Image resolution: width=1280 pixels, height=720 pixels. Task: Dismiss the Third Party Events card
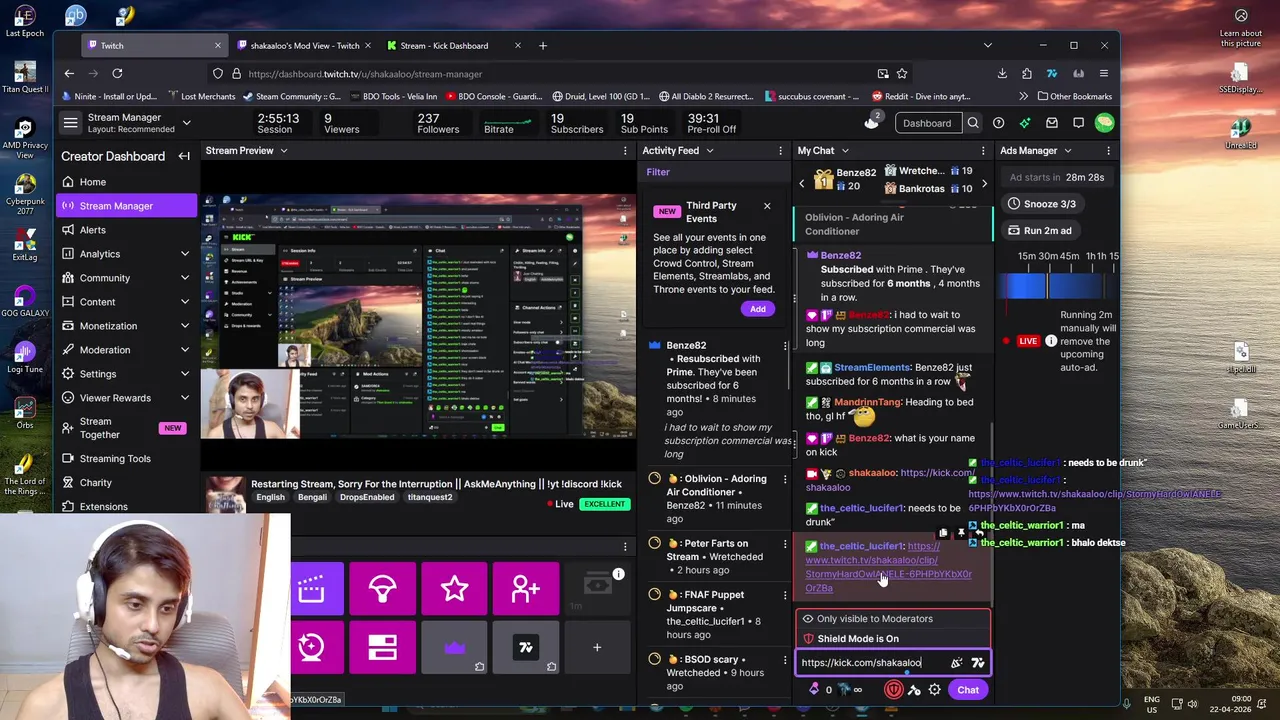(x=767, y=206)
